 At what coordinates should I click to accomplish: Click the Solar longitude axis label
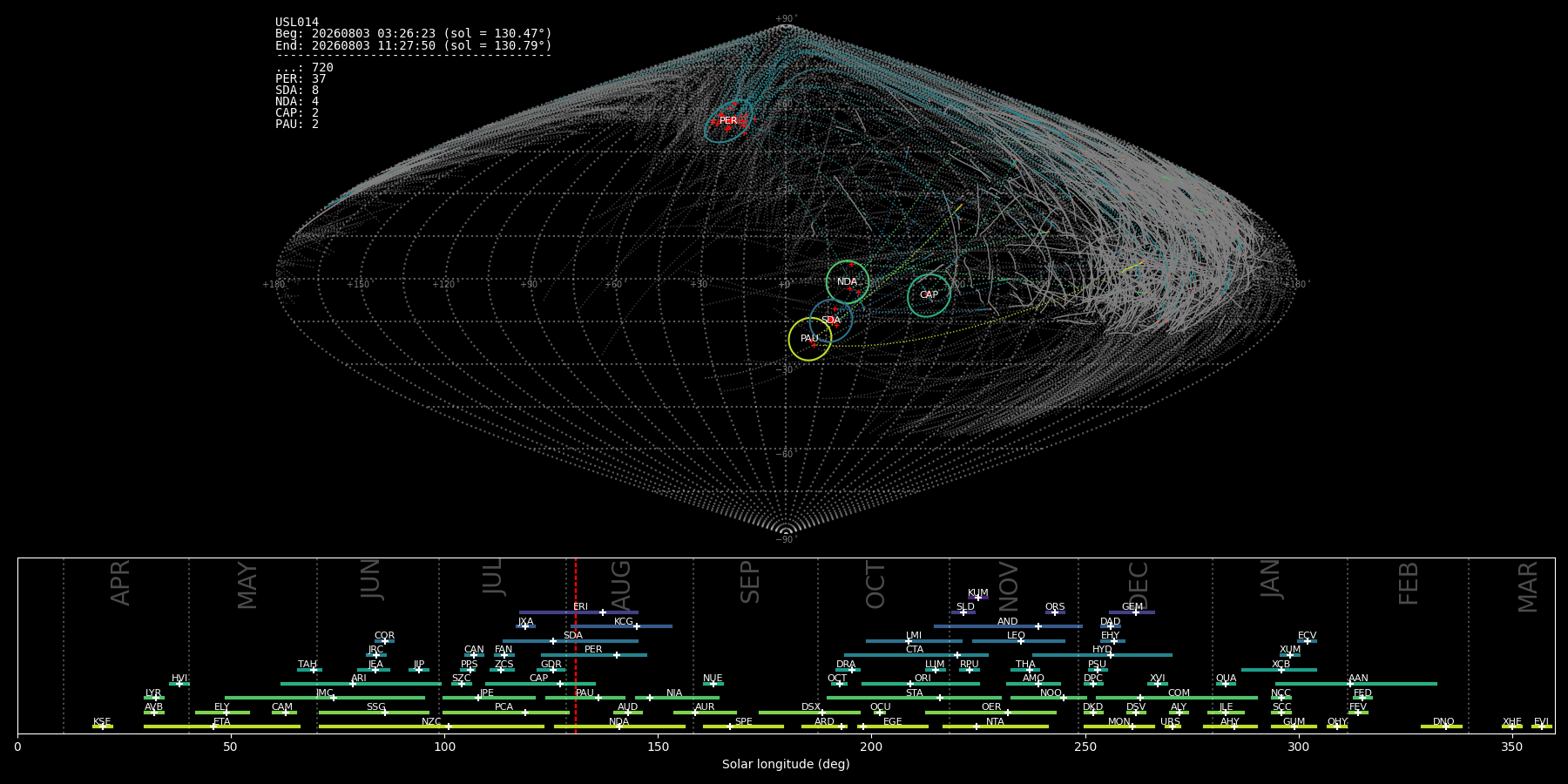(x=786, y=764)
